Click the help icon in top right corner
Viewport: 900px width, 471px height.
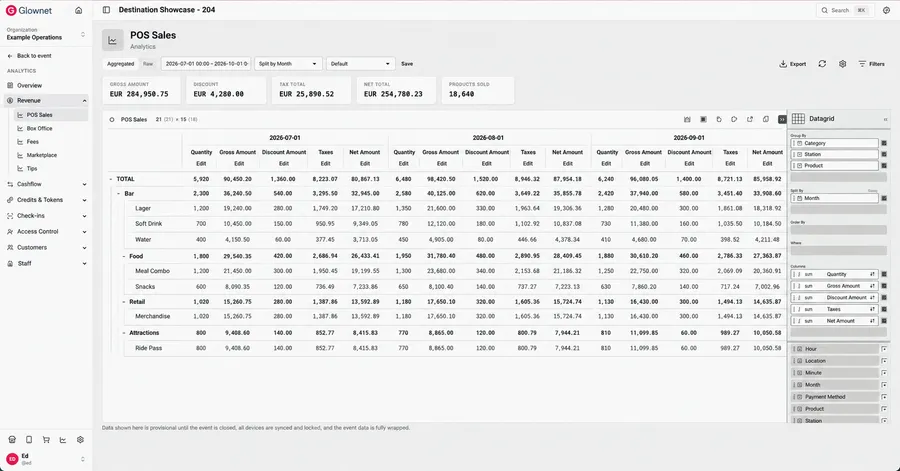[886, 10]
